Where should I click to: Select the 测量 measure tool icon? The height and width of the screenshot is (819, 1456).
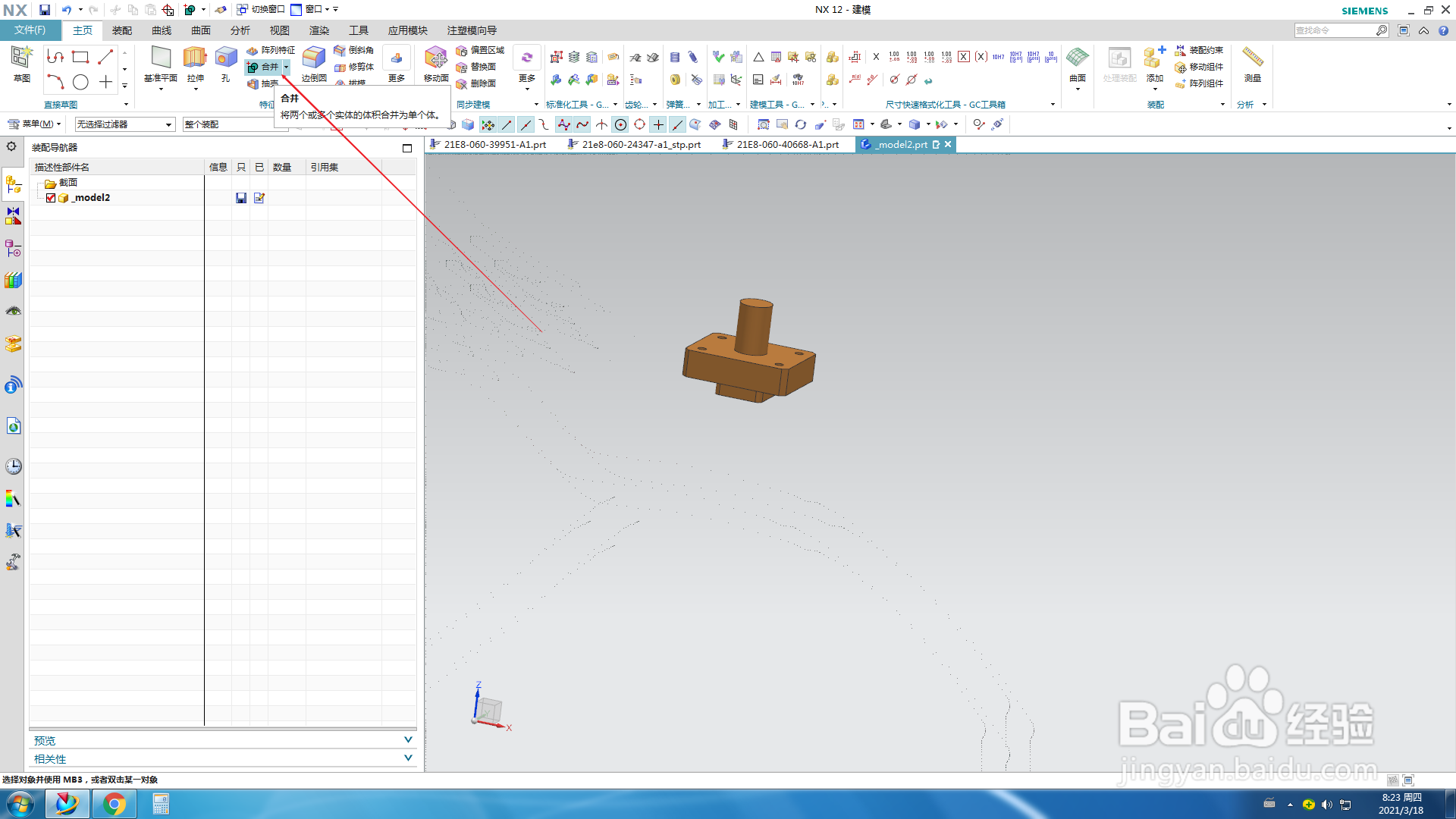tap(1252, 58)
